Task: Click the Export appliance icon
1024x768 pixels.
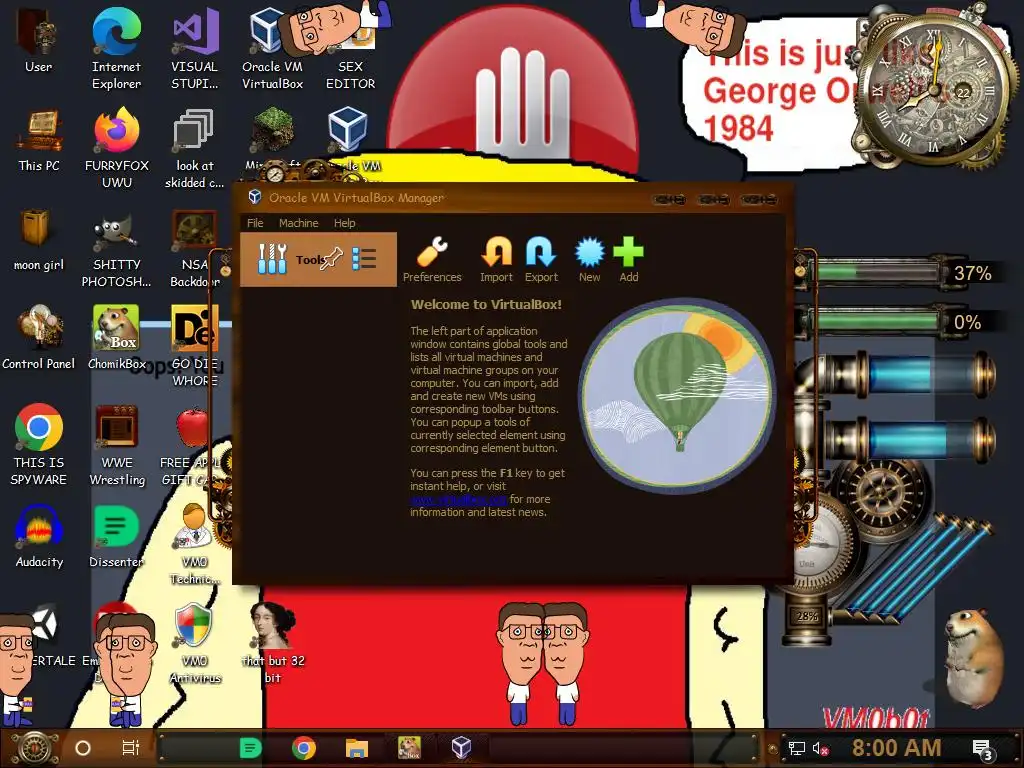Action: click(x=541, y=259)
